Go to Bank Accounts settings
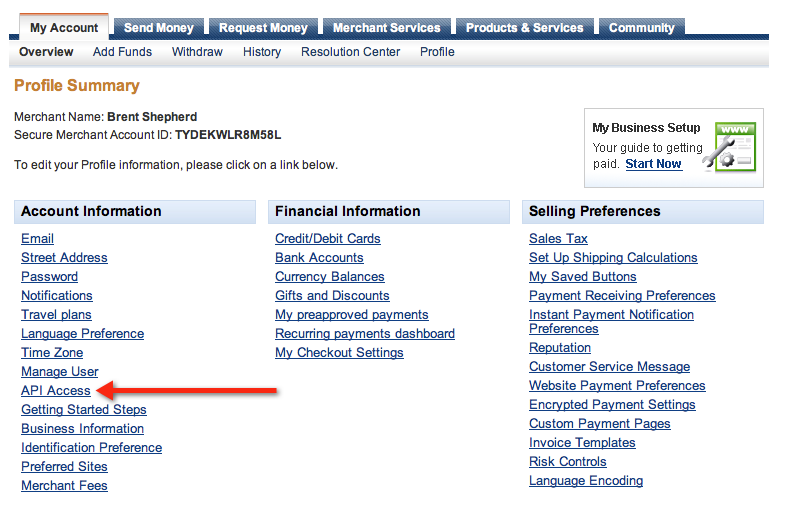The image size is (787, 523). [319, 258]
